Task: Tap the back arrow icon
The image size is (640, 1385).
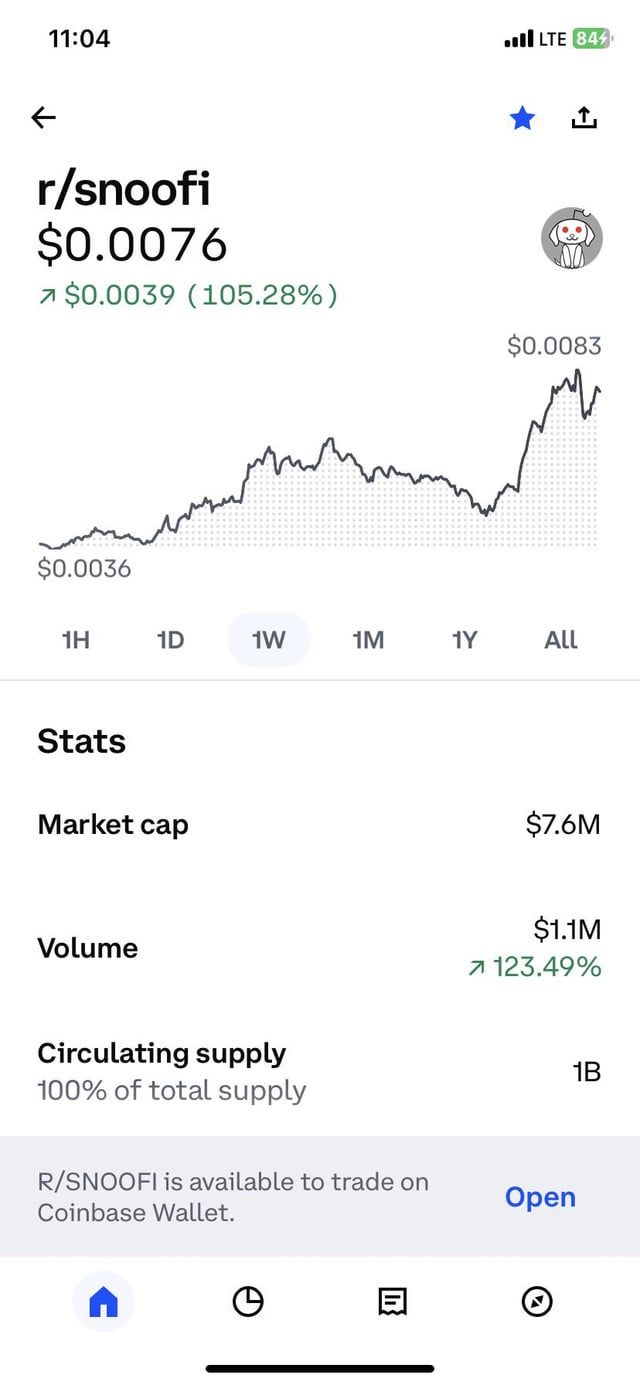Action: [44, 118]
